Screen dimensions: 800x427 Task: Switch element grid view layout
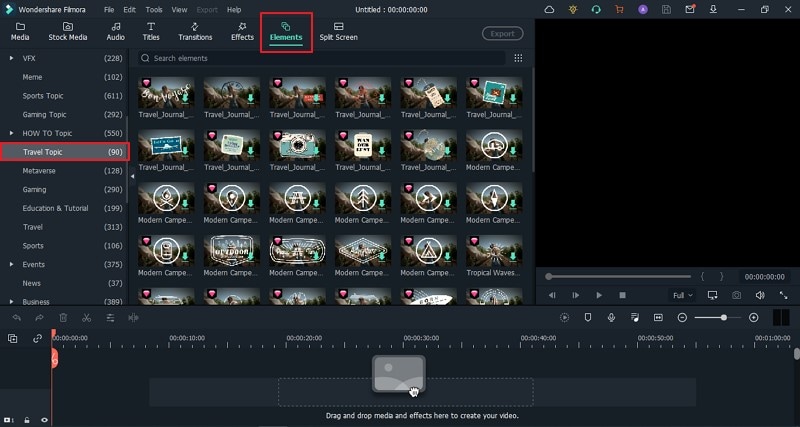(x=518, y=58)
